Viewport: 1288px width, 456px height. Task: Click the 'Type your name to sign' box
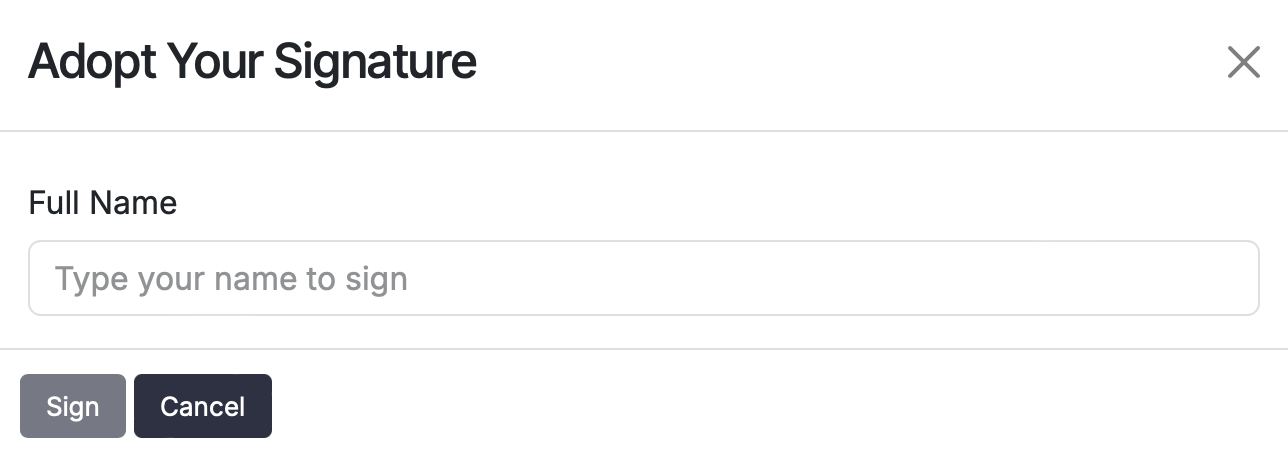pyautogui.click(x=643, y=278)
